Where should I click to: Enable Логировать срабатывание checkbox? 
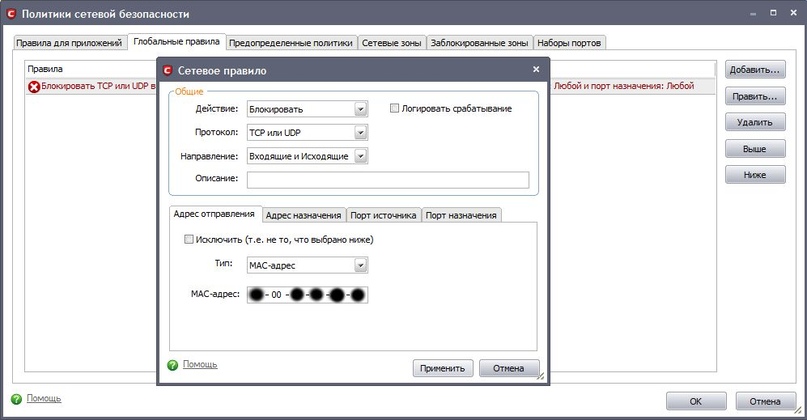[394, 108]
